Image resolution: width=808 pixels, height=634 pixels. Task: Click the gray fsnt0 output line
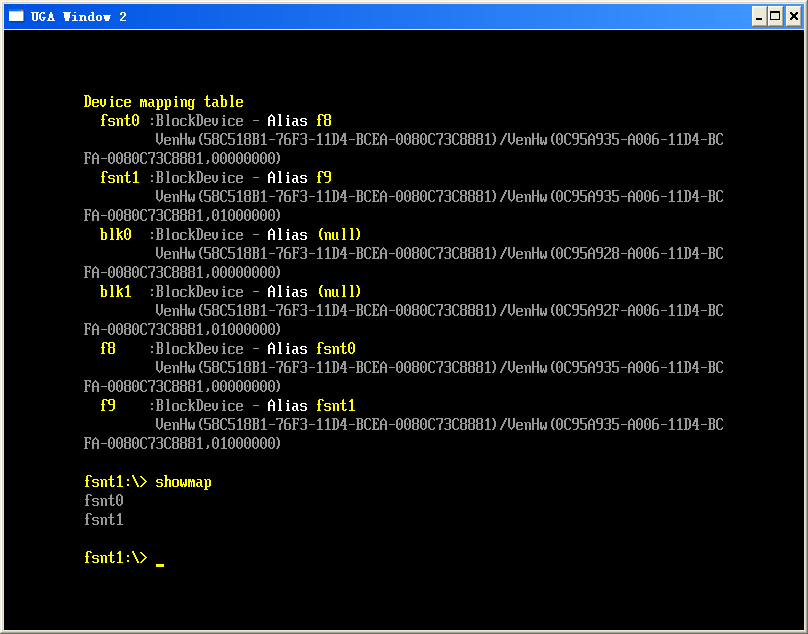click(x=104, y=500)
